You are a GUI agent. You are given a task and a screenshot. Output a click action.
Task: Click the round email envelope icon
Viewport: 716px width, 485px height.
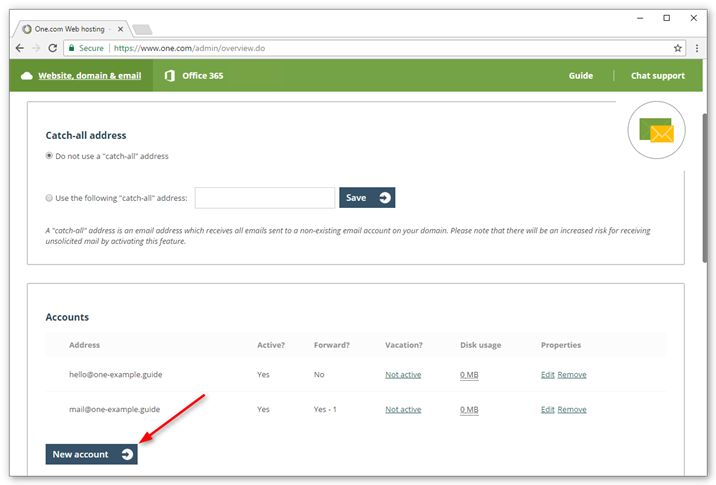point(656,130)
